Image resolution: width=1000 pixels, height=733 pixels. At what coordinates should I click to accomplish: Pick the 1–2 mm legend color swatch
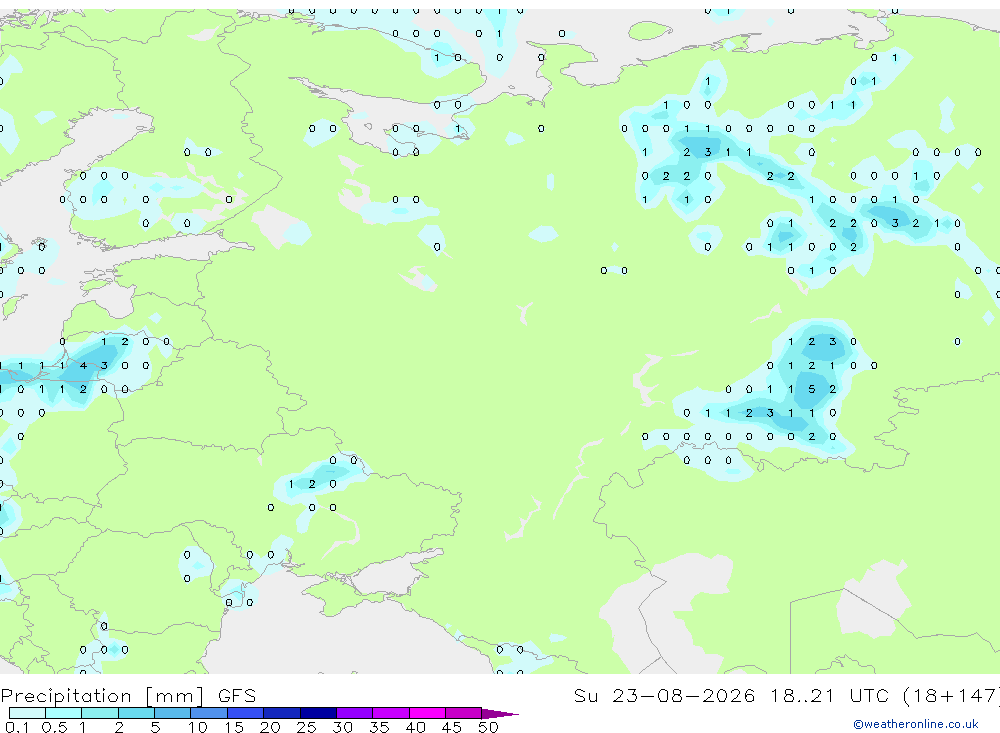[100, 713]
